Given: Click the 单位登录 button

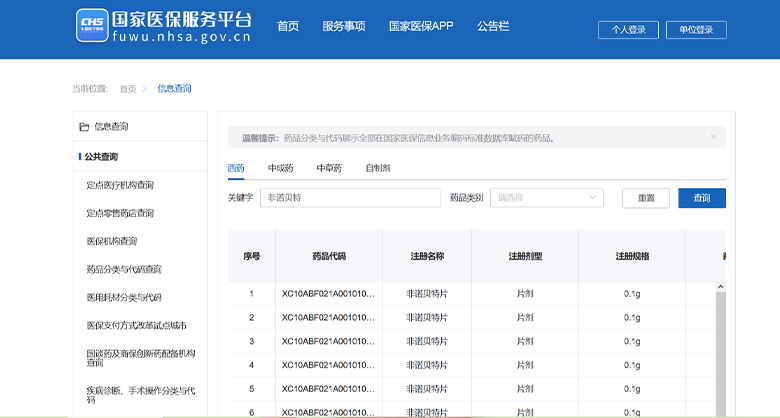Looking at the screenshot, I should tap(696, 30).
